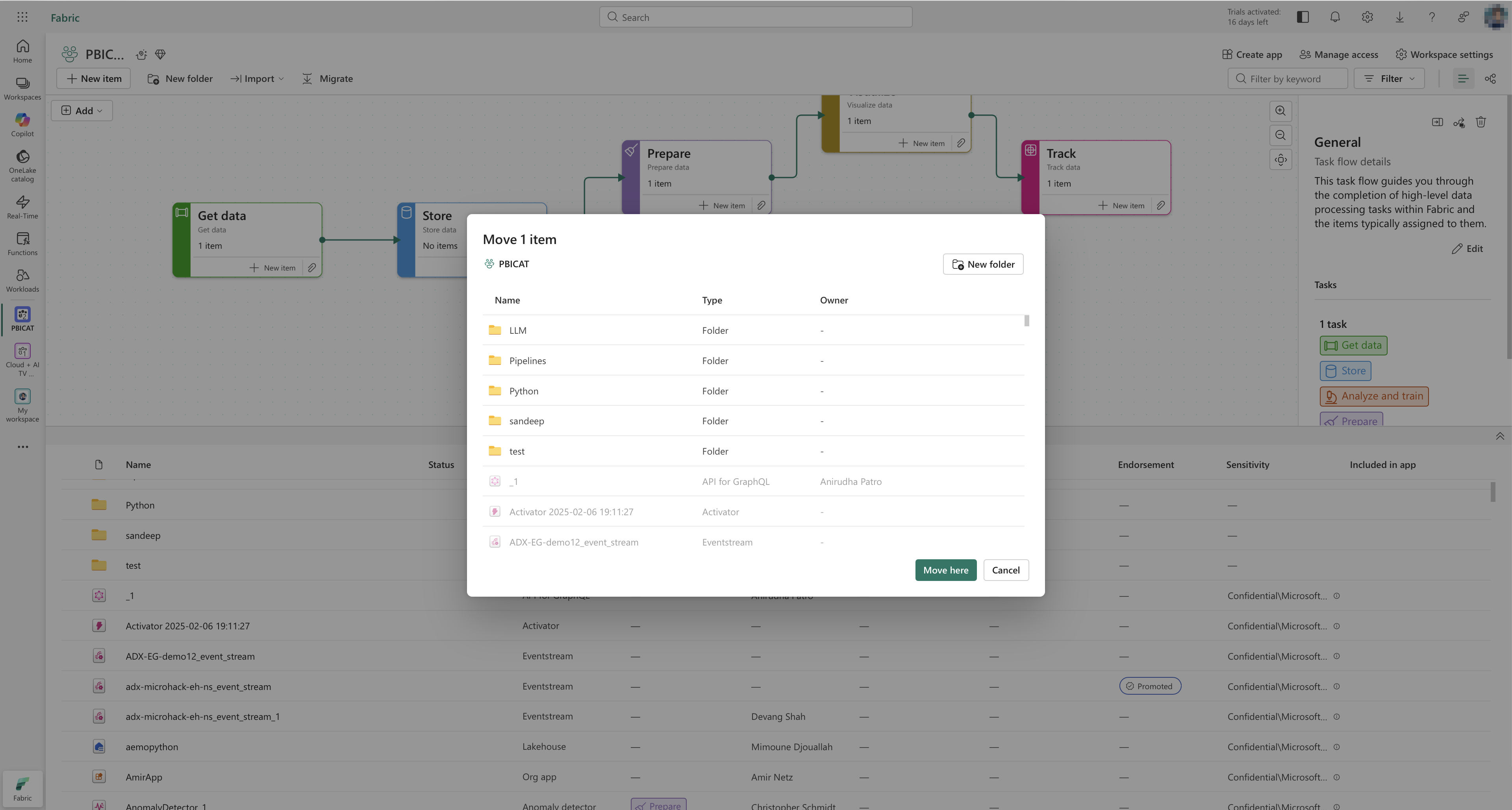Open Manage access

point(1338,55)
